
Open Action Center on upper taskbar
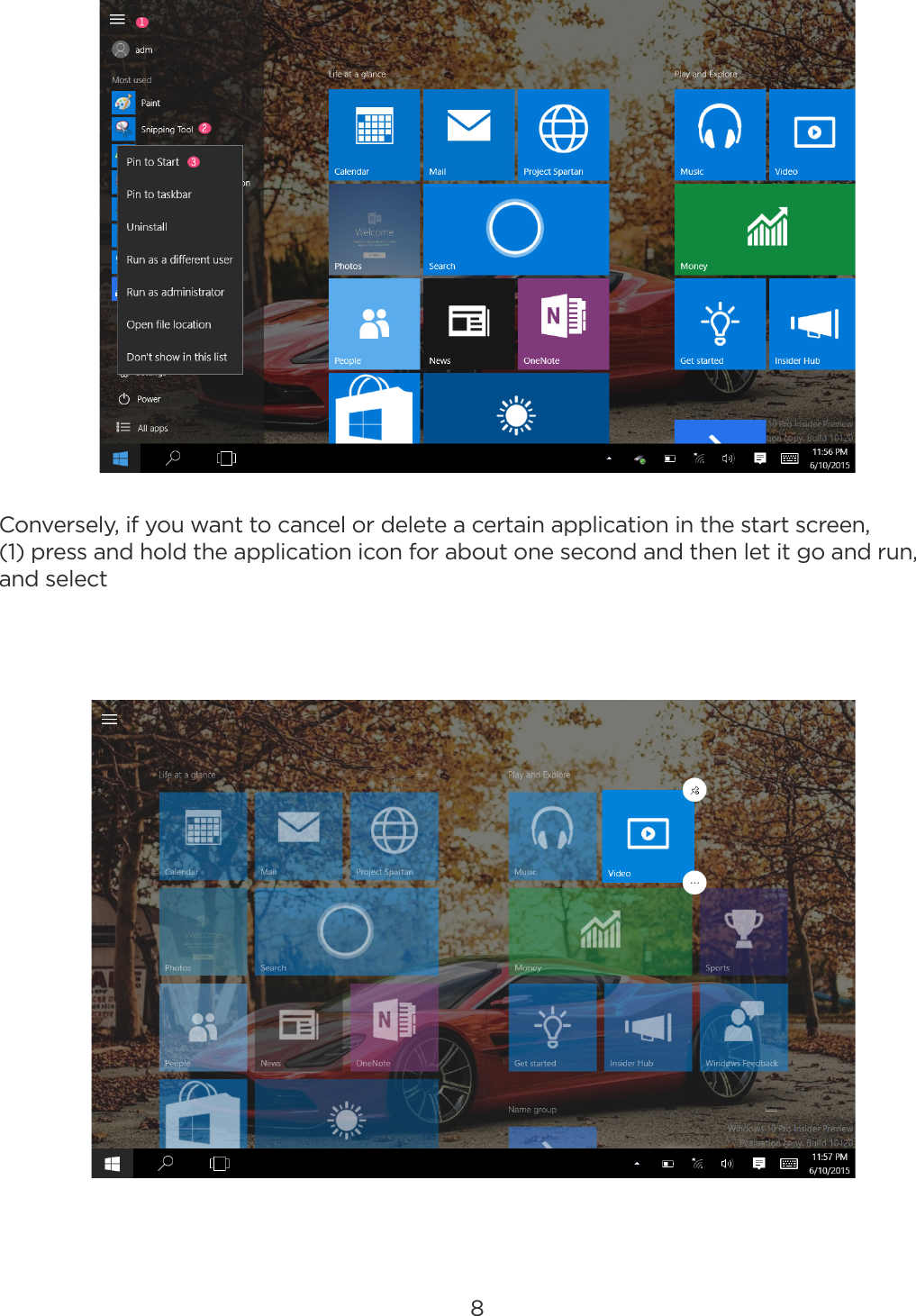point(760,458)
